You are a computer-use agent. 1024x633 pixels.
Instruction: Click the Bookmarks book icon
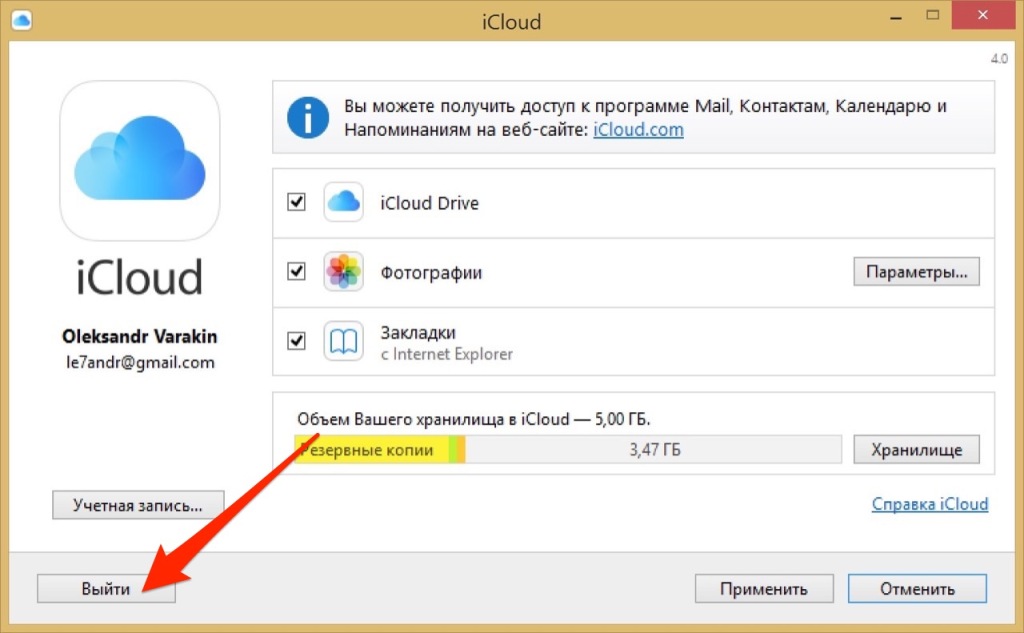pos(343,341)
